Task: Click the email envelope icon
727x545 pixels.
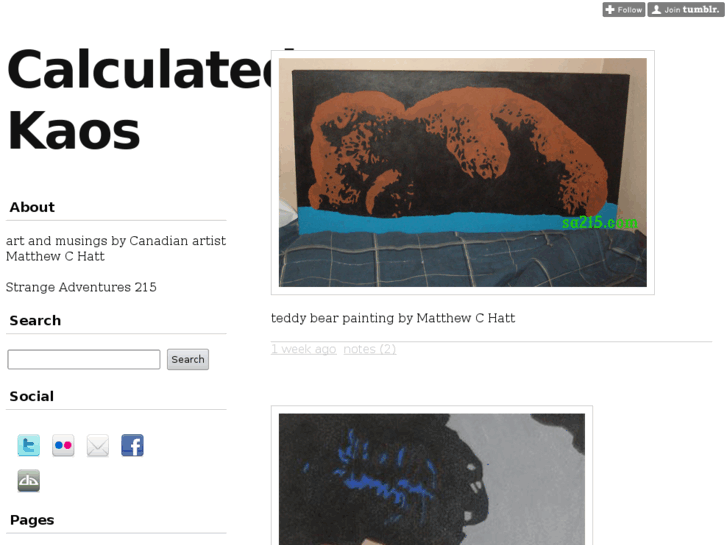Action: point(98,445)
